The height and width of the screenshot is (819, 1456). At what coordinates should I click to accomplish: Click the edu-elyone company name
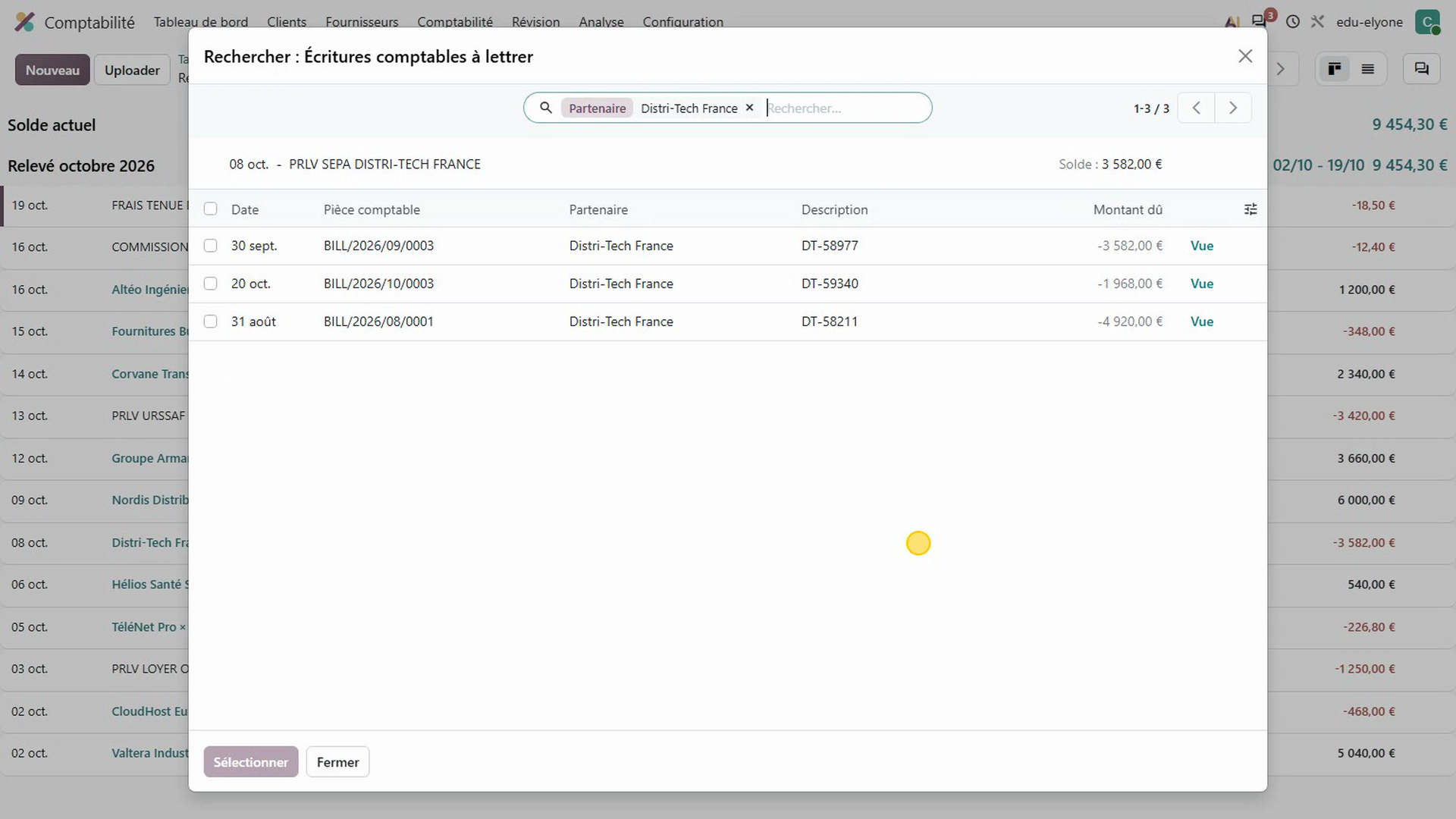(x=1370, y=22)
